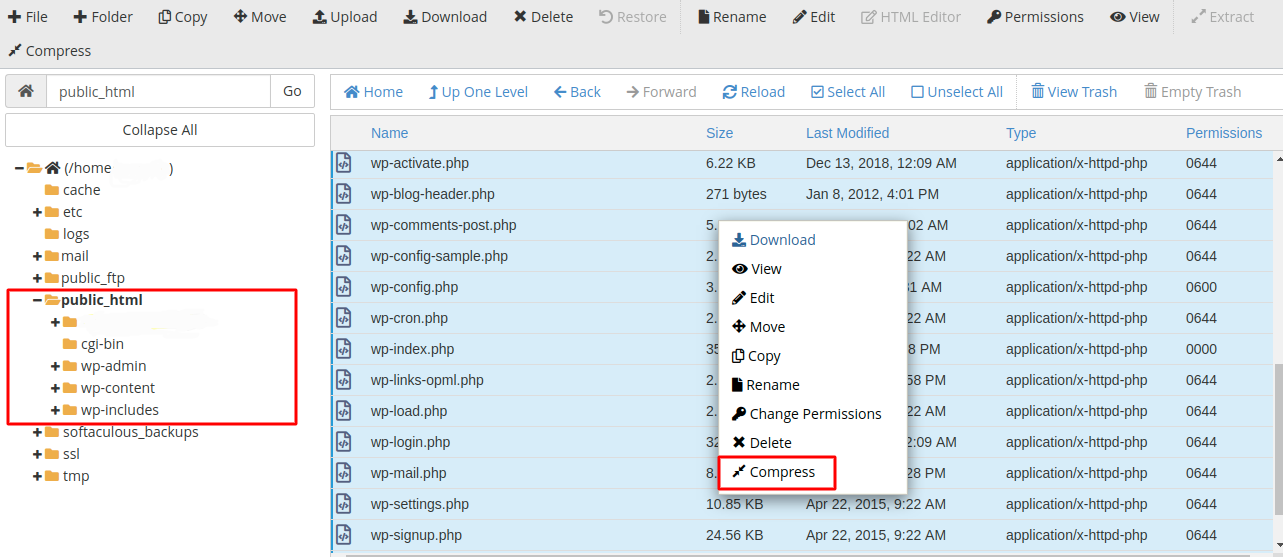Choose Copy from the context menu
This screenshot has width=1283, height=557.
pyautogui.click(x=756, y=356)
